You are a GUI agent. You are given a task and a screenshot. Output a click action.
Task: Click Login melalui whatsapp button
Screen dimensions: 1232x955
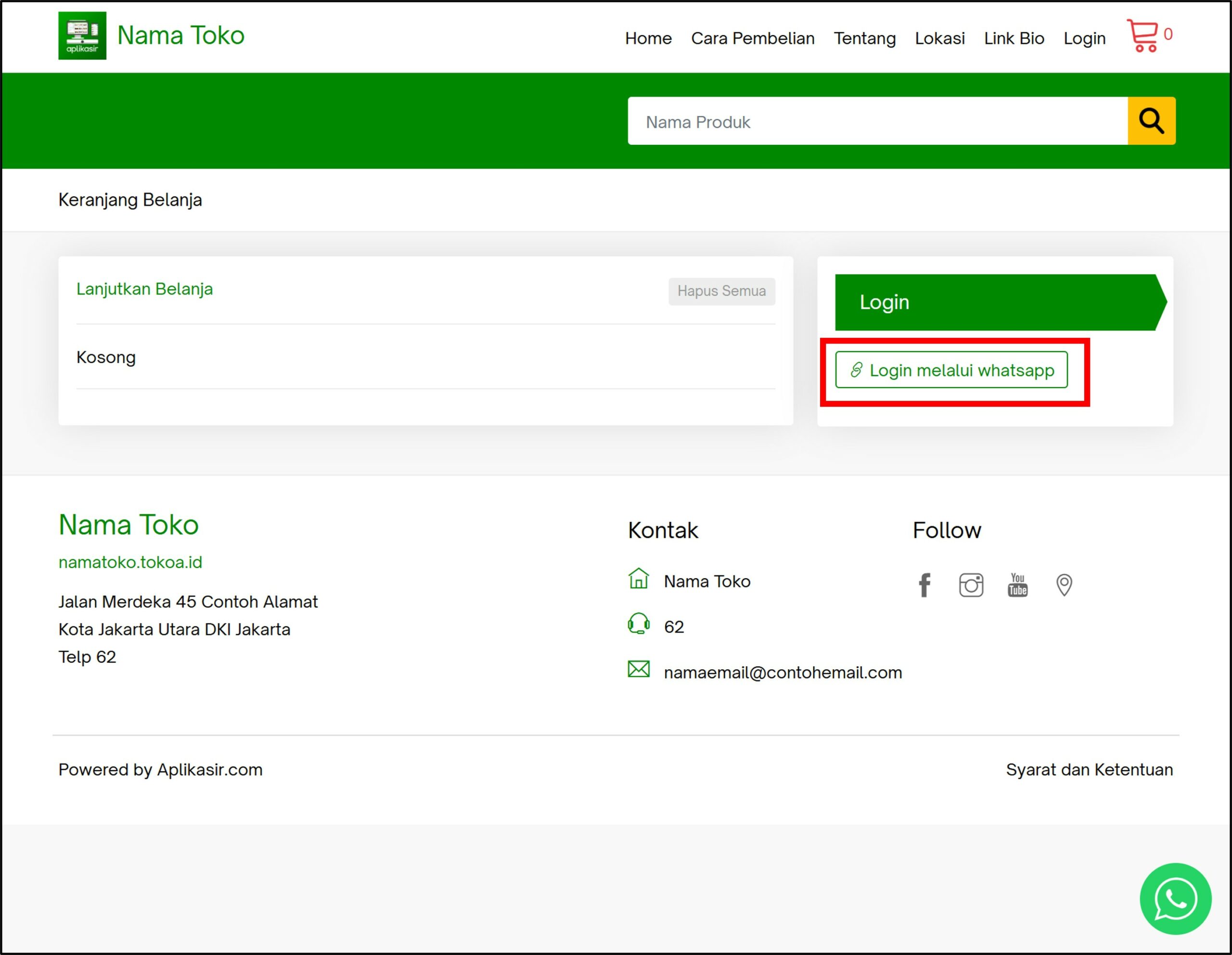point(951,370)
